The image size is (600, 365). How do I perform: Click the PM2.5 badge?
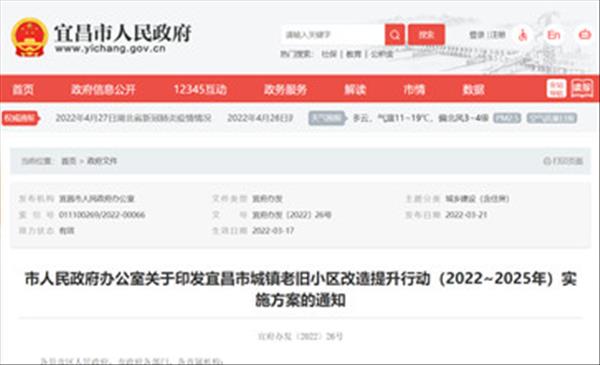[x=507, y=118]
